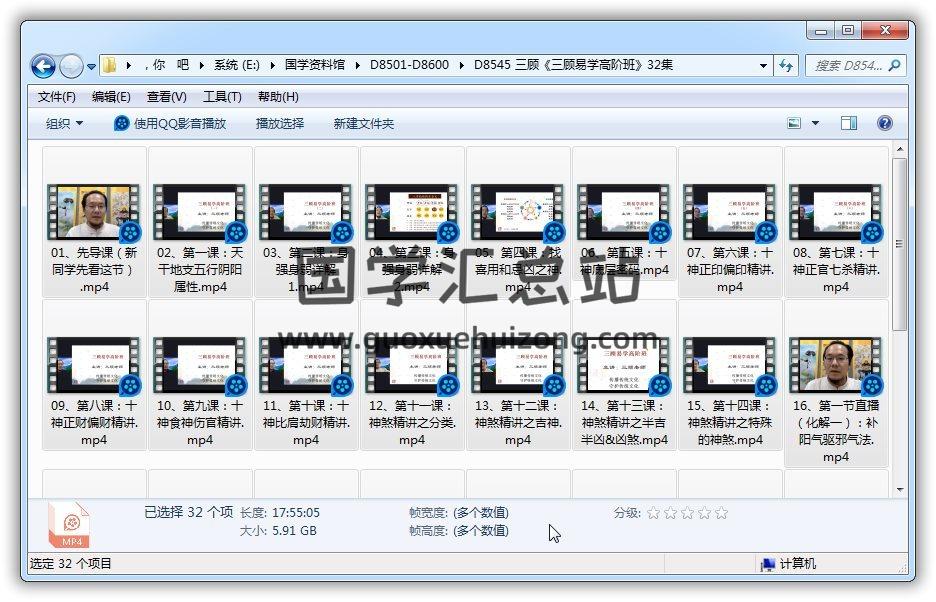The image size is (936, 602).
Task: Expand the recent locations dropdown arrow
Action: [92, 67]
